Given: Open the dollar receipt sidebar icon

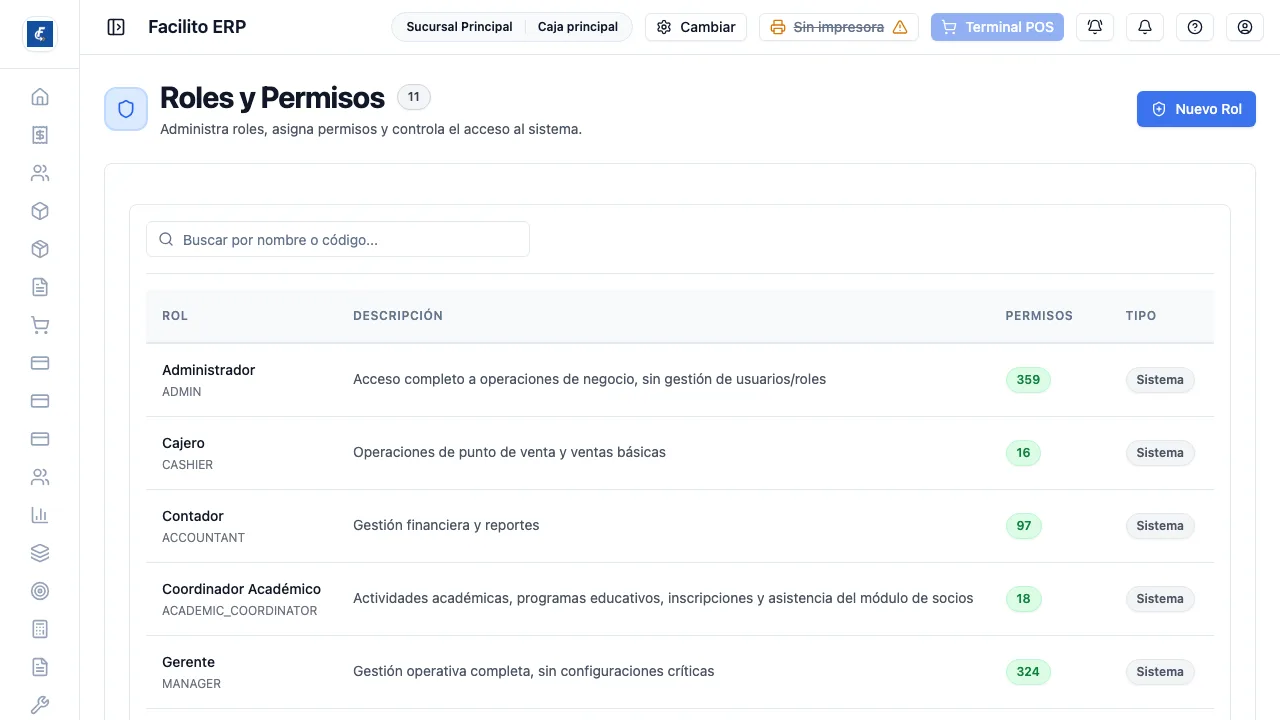Looking at the screenshot, I should point(40,135).
